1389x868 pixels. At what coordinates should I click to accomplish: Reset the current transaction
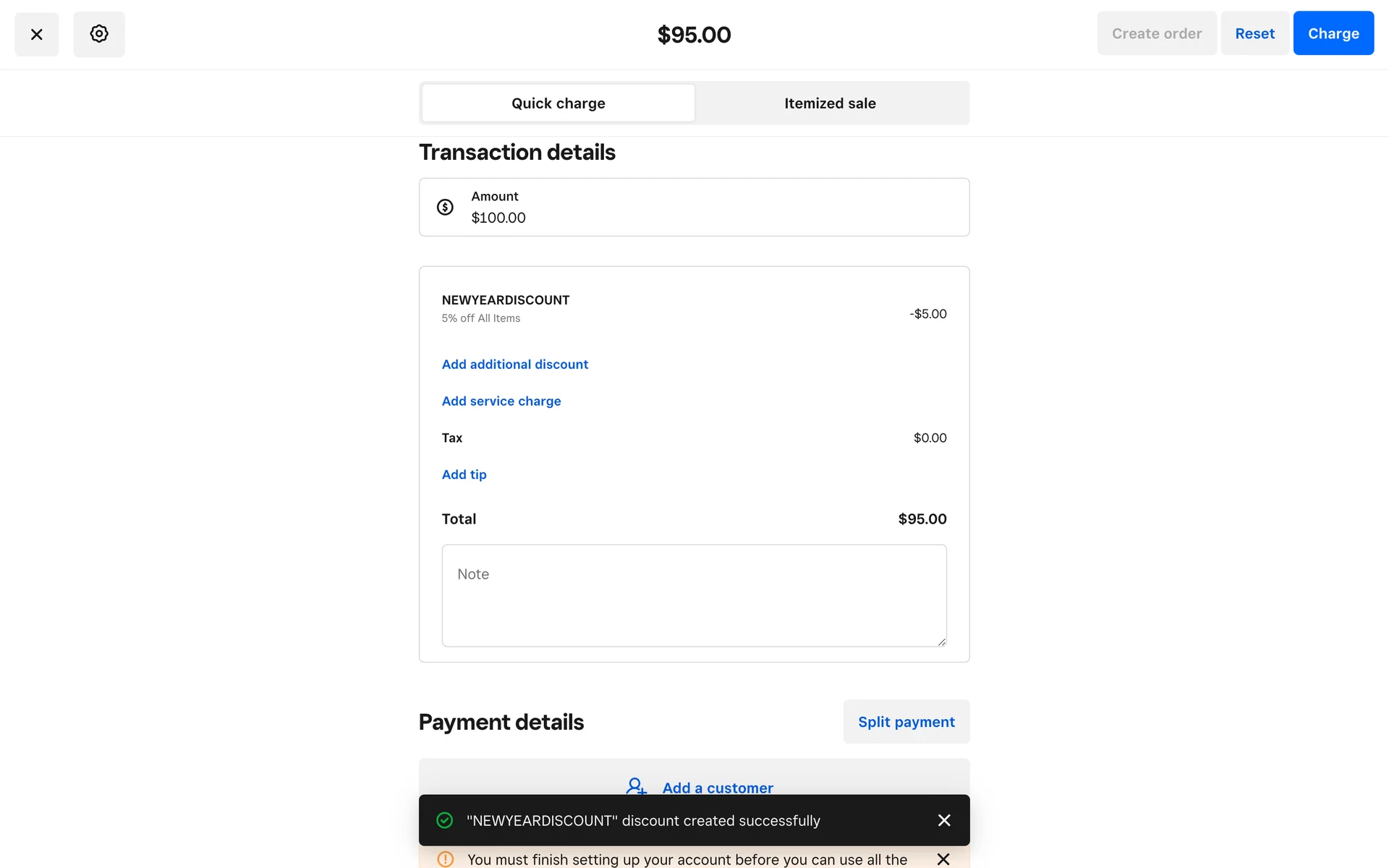point(1254,33)
